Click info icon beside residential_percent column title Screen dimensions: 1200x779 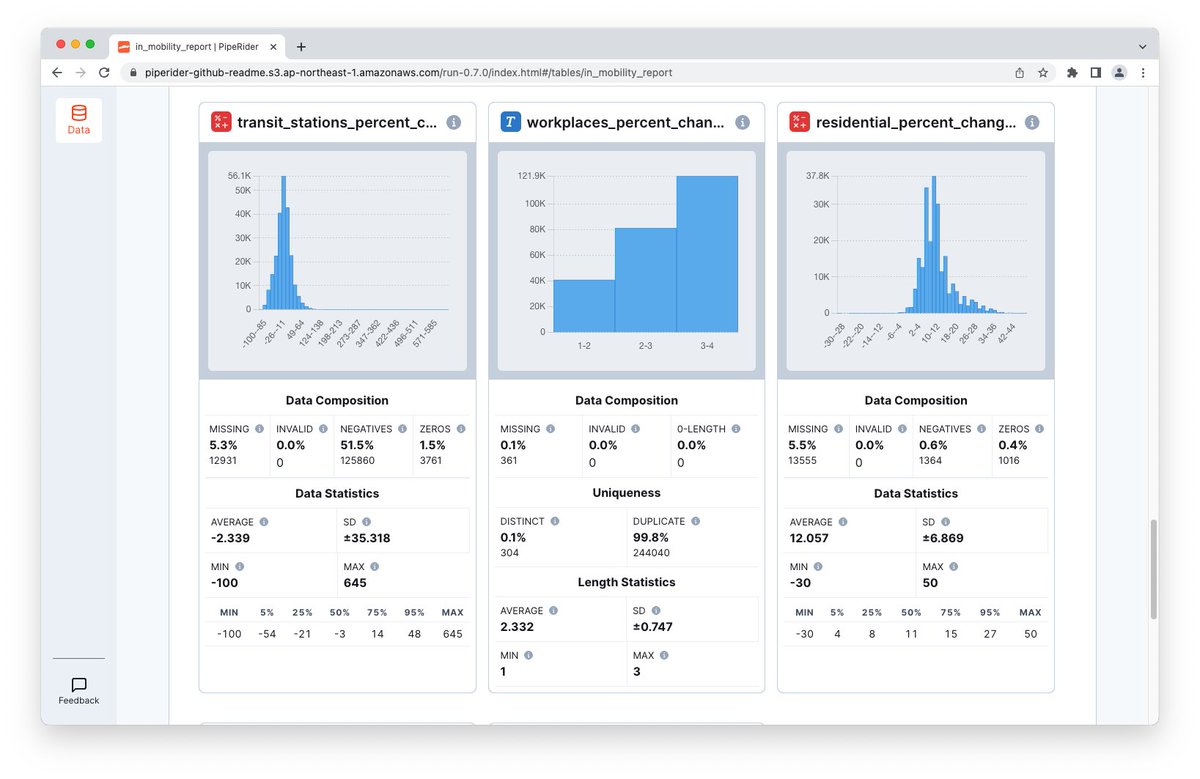click(1032, 122)
